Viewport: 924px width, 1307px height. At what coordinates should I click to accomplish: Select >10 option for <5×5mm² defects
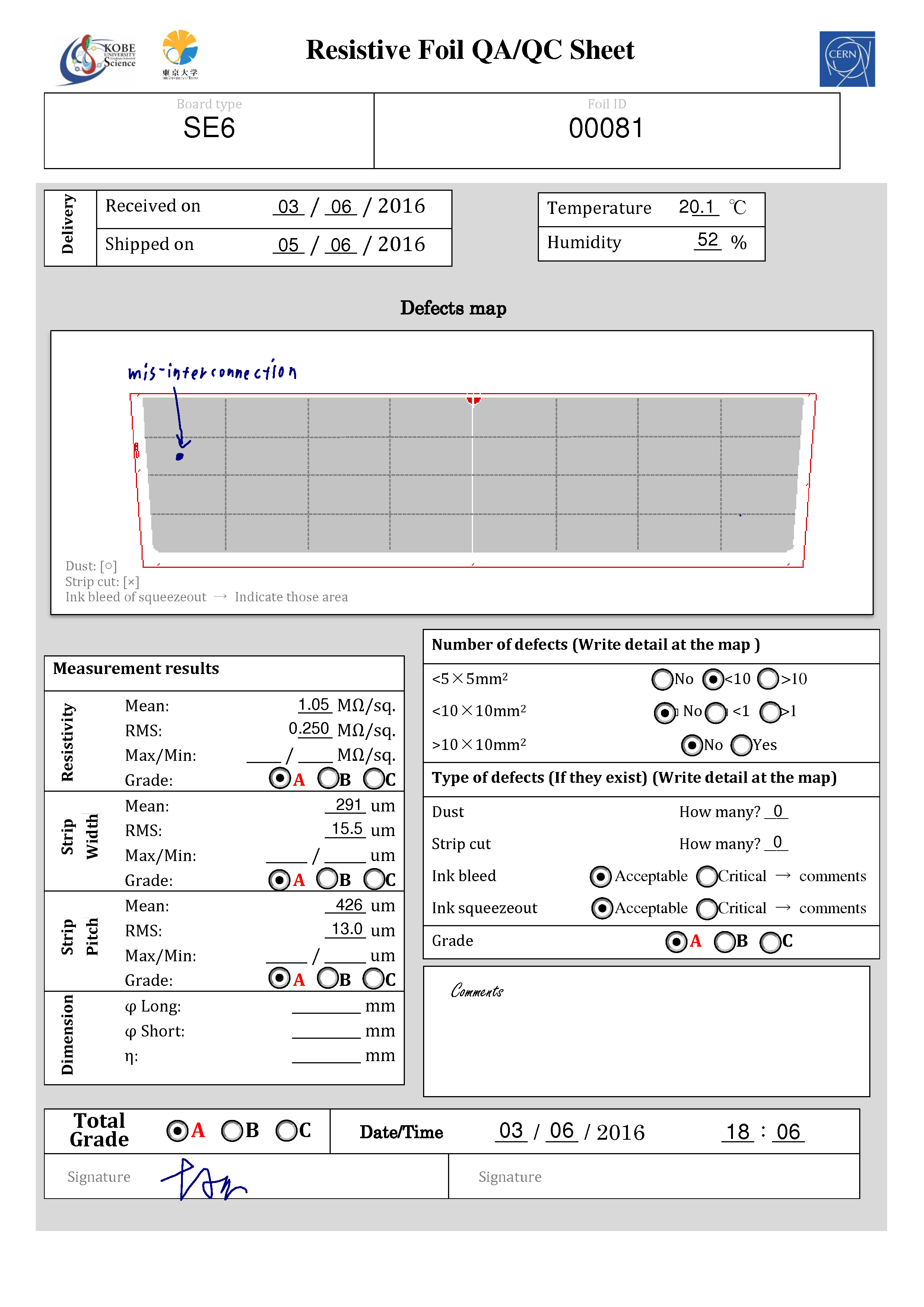[x=768, y=678]
